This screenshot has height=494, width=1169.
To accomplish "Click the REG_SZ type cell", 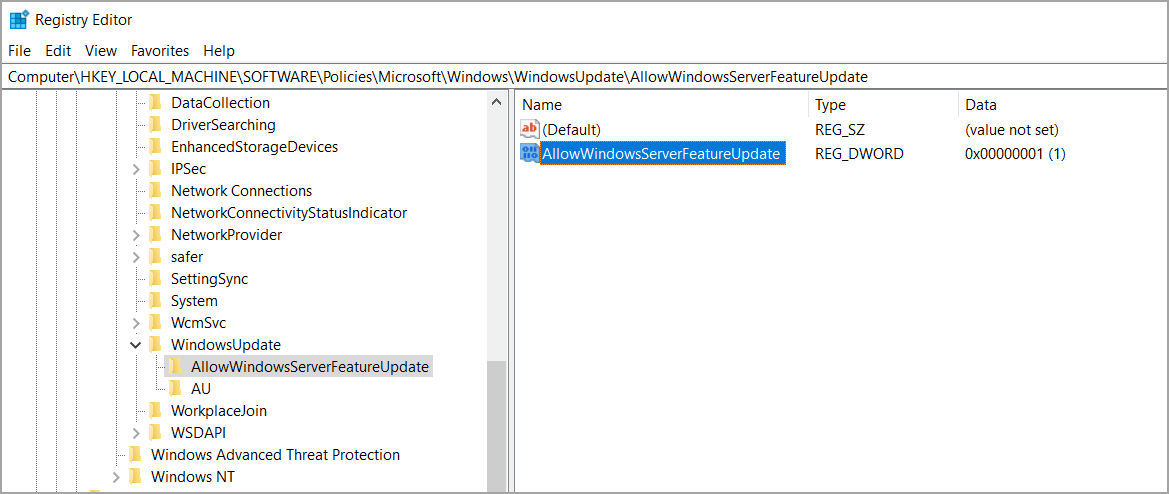I will (839, 130).
